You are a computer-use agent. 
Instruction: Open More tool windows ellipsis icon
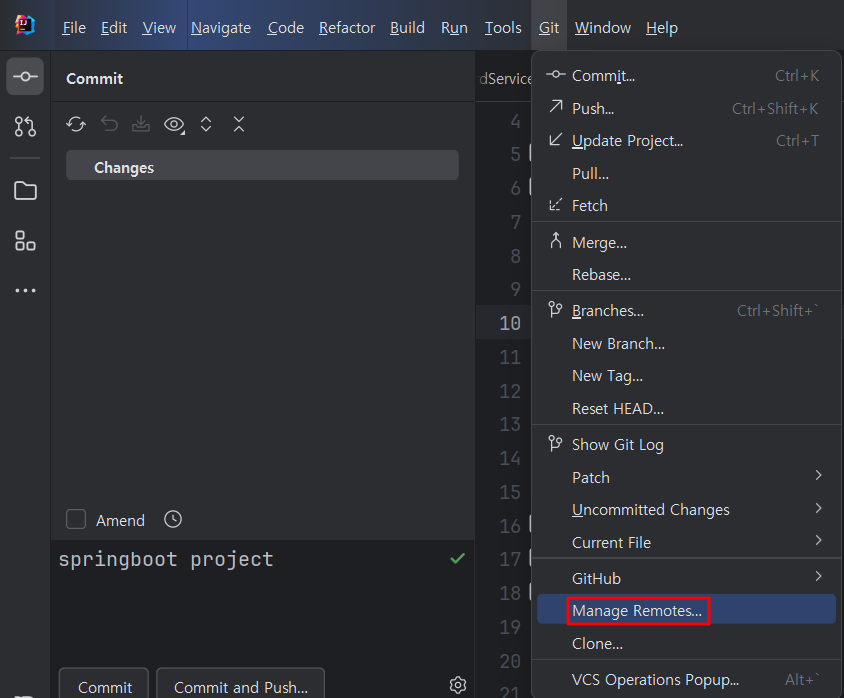(25, 291)
